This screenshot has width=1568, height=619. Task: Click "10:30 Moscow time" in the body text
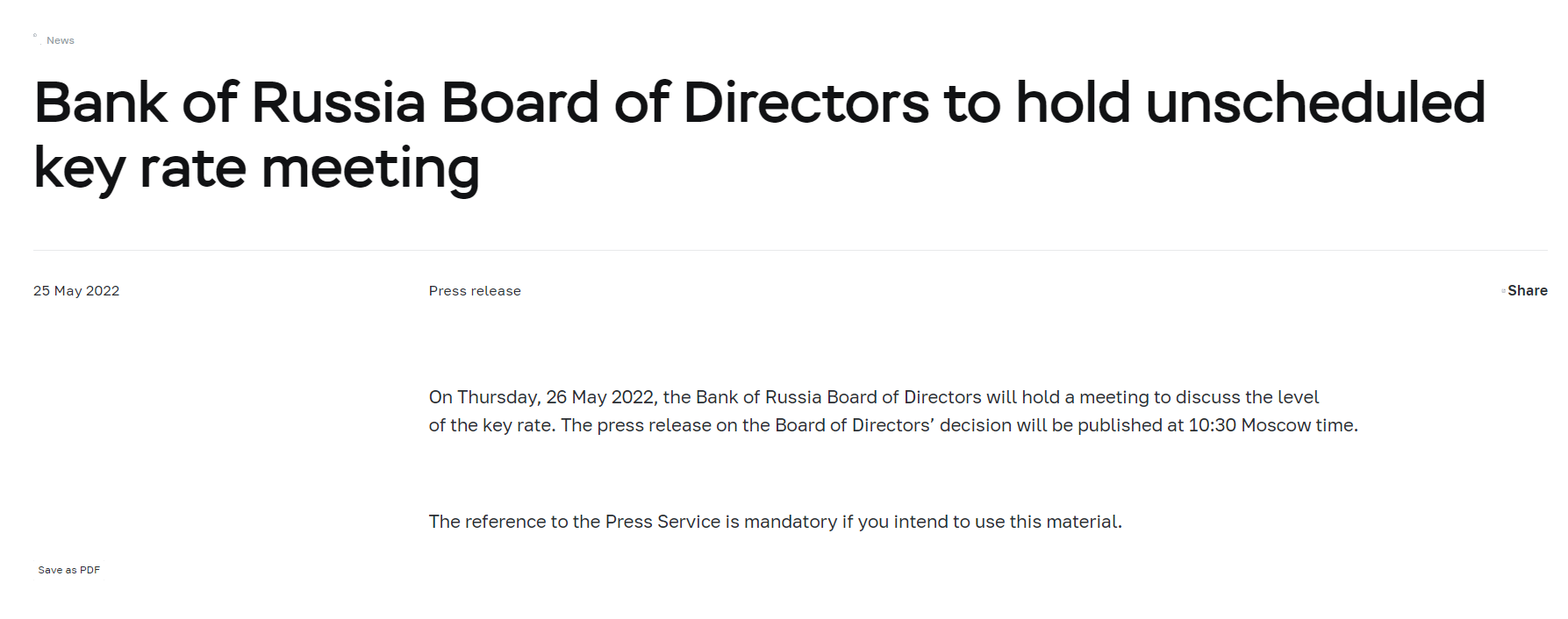(x=1271, y=425)
